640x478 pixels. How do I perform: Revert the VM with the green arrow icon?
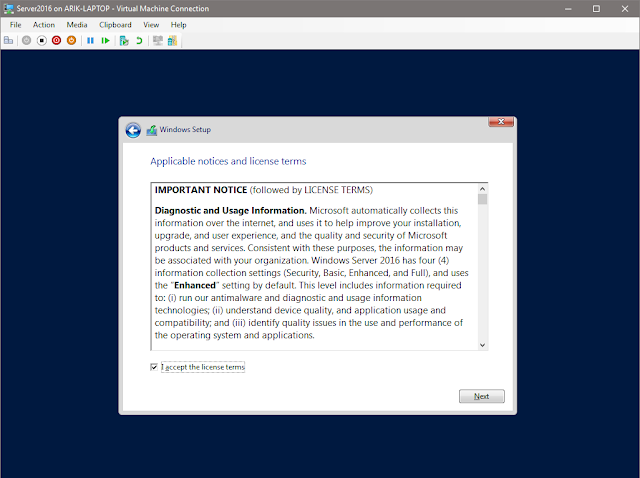(x=139, y=40)
